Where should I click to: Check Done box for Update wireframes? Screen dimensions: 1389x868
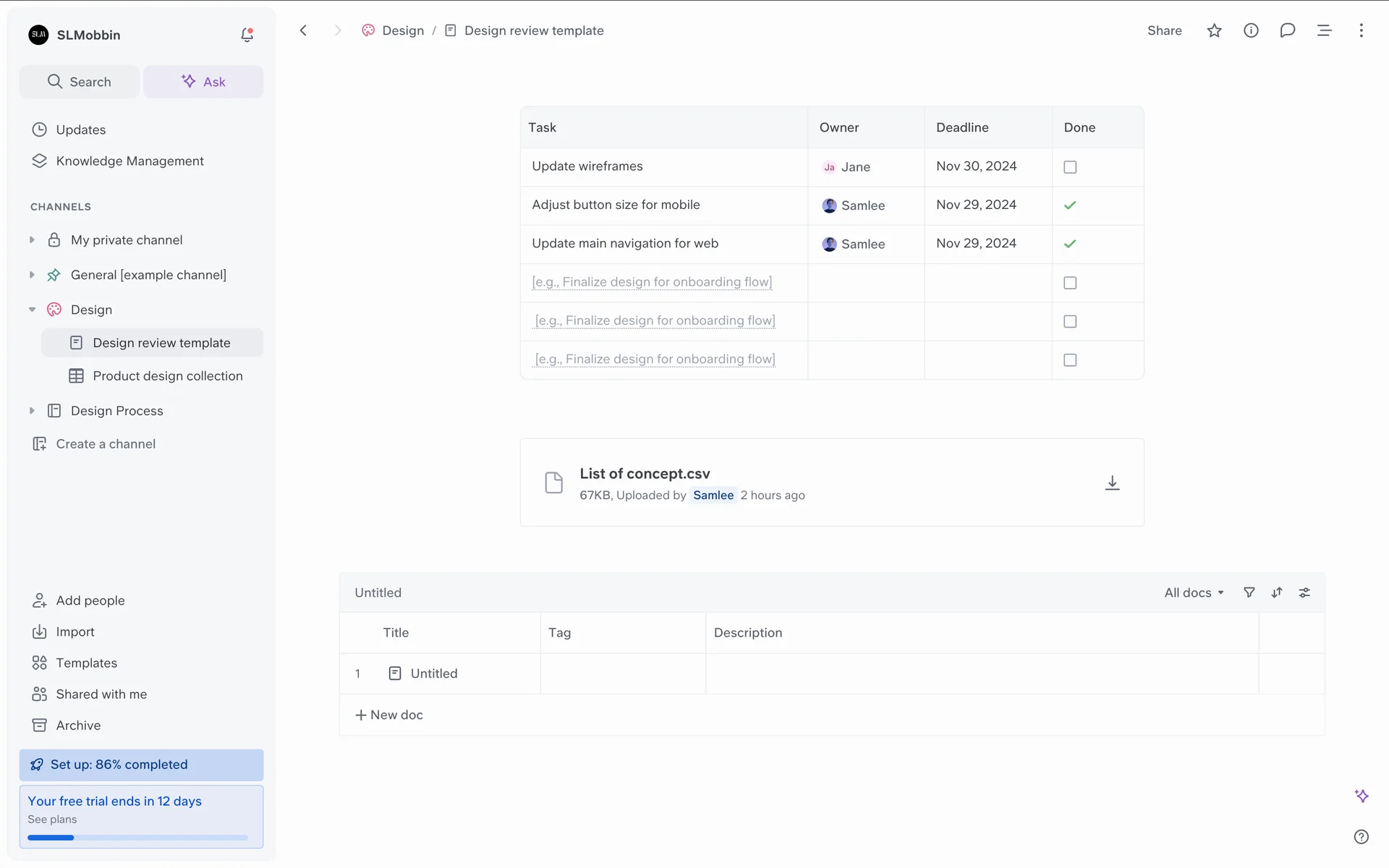[x=1070, y=167]
